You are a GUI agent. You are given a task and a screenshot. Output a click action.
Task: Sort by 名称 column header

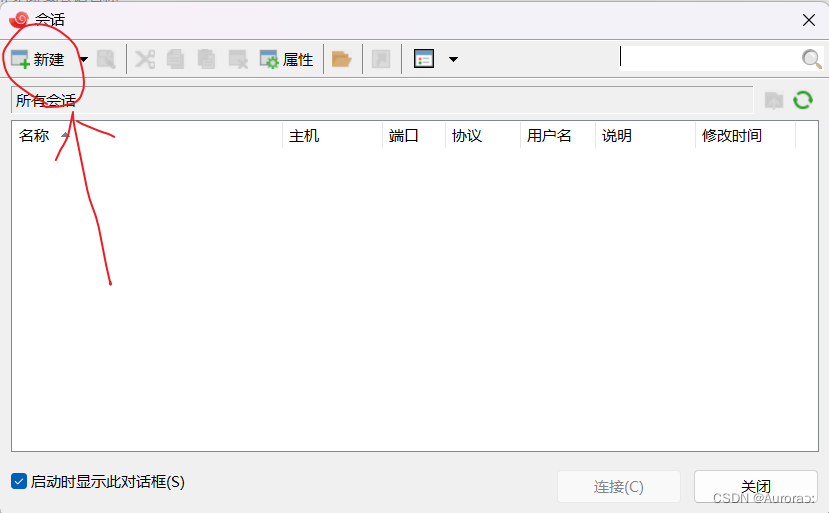pos(147,135)
